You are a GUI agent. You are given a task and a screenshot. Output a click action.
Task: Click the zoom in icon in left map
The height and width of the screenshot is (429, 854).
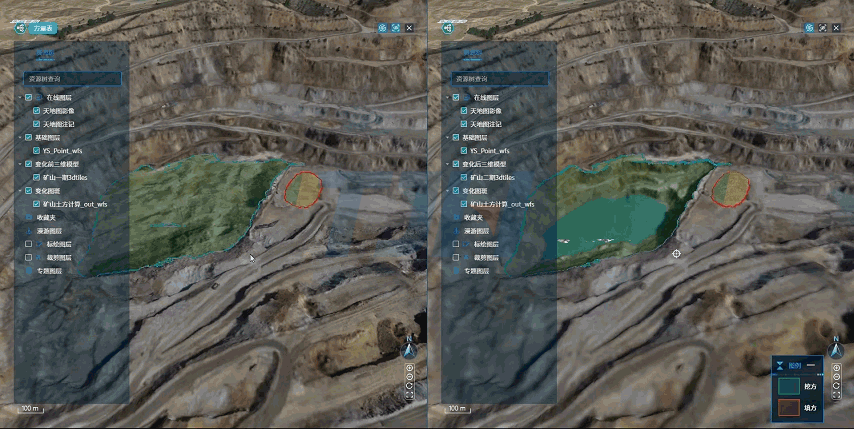pos(409,368)
